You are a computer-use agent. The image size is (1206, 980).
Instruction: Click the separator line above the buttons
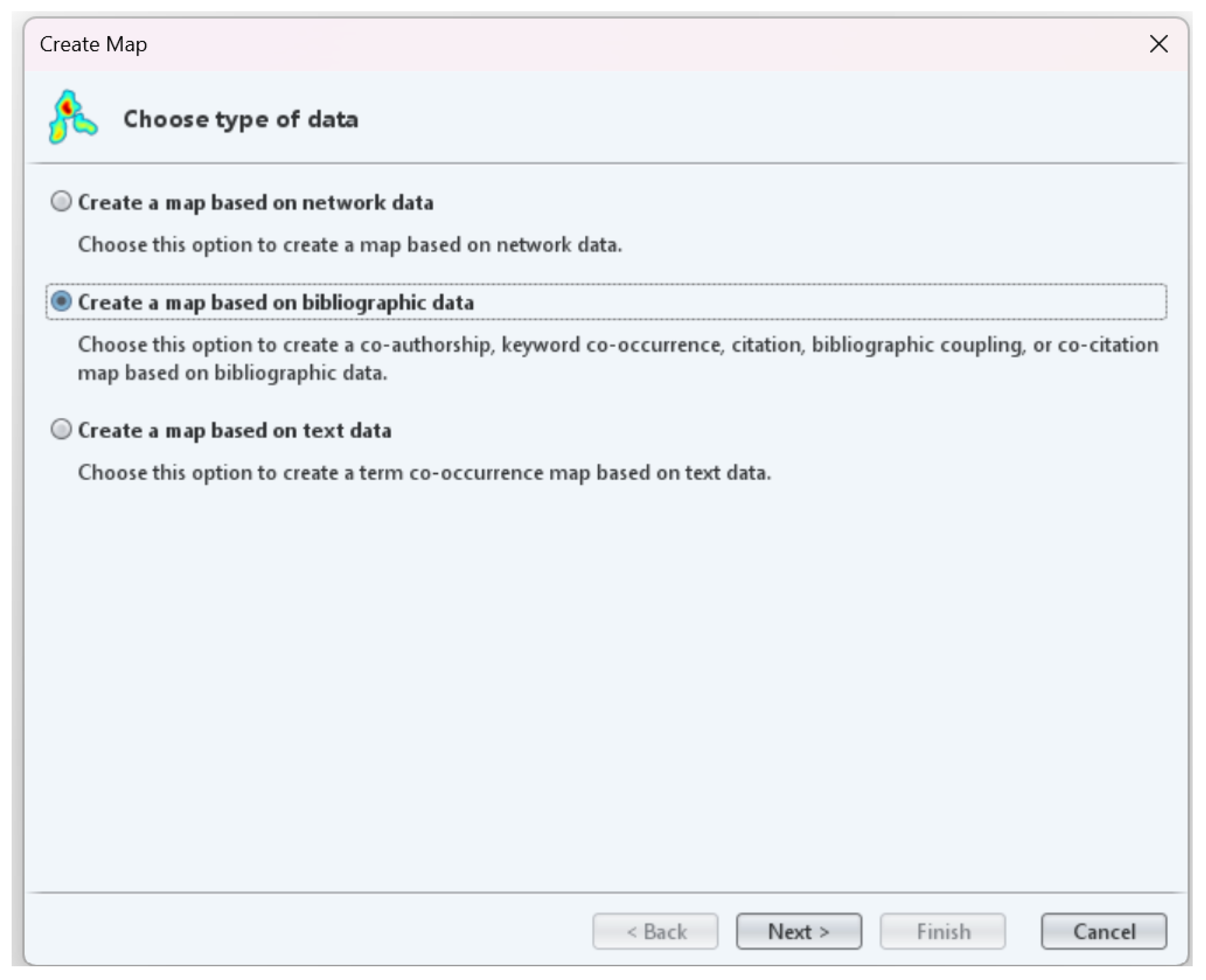(x=606, y=893)
